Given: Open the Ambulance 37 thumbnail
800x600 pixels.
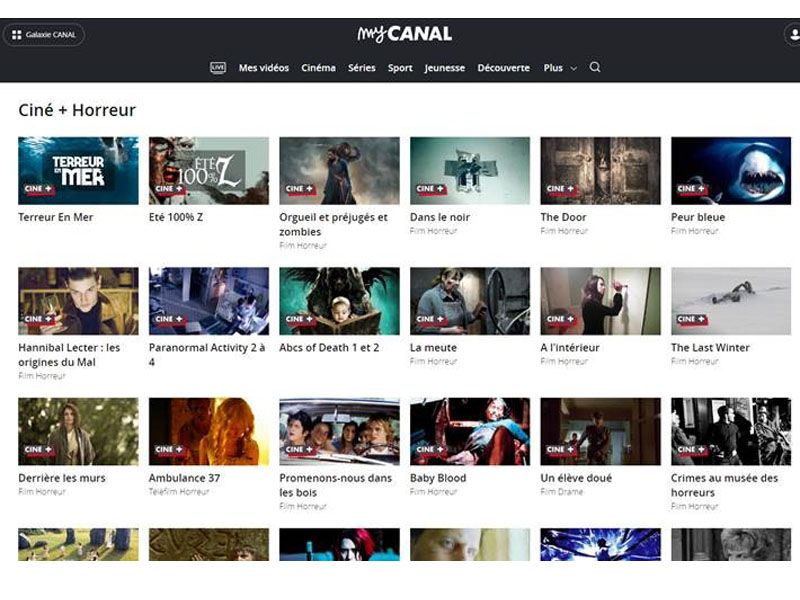Looking at the screenshot, I should pyautogui.click(x=209, y=432).
